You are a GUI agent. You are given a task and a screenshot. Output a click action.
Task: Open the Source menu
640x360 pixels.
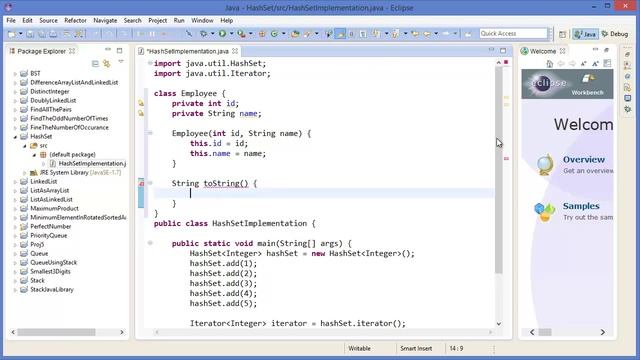[x=48, y=20]
